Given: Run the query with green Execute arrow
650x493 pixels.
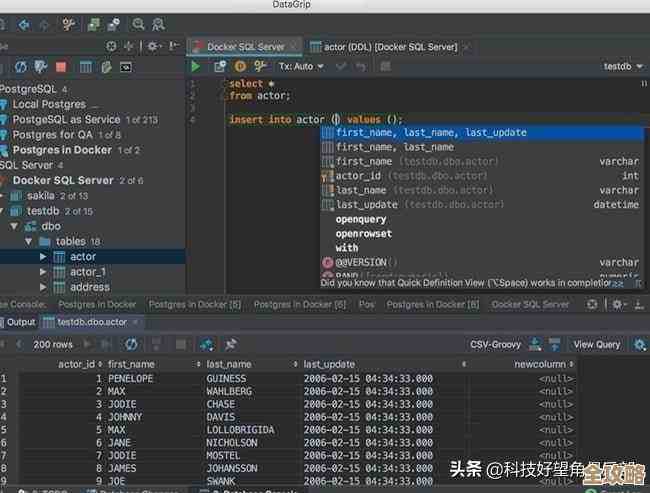Looking at the screenshot, I should (x=195, y=66).
